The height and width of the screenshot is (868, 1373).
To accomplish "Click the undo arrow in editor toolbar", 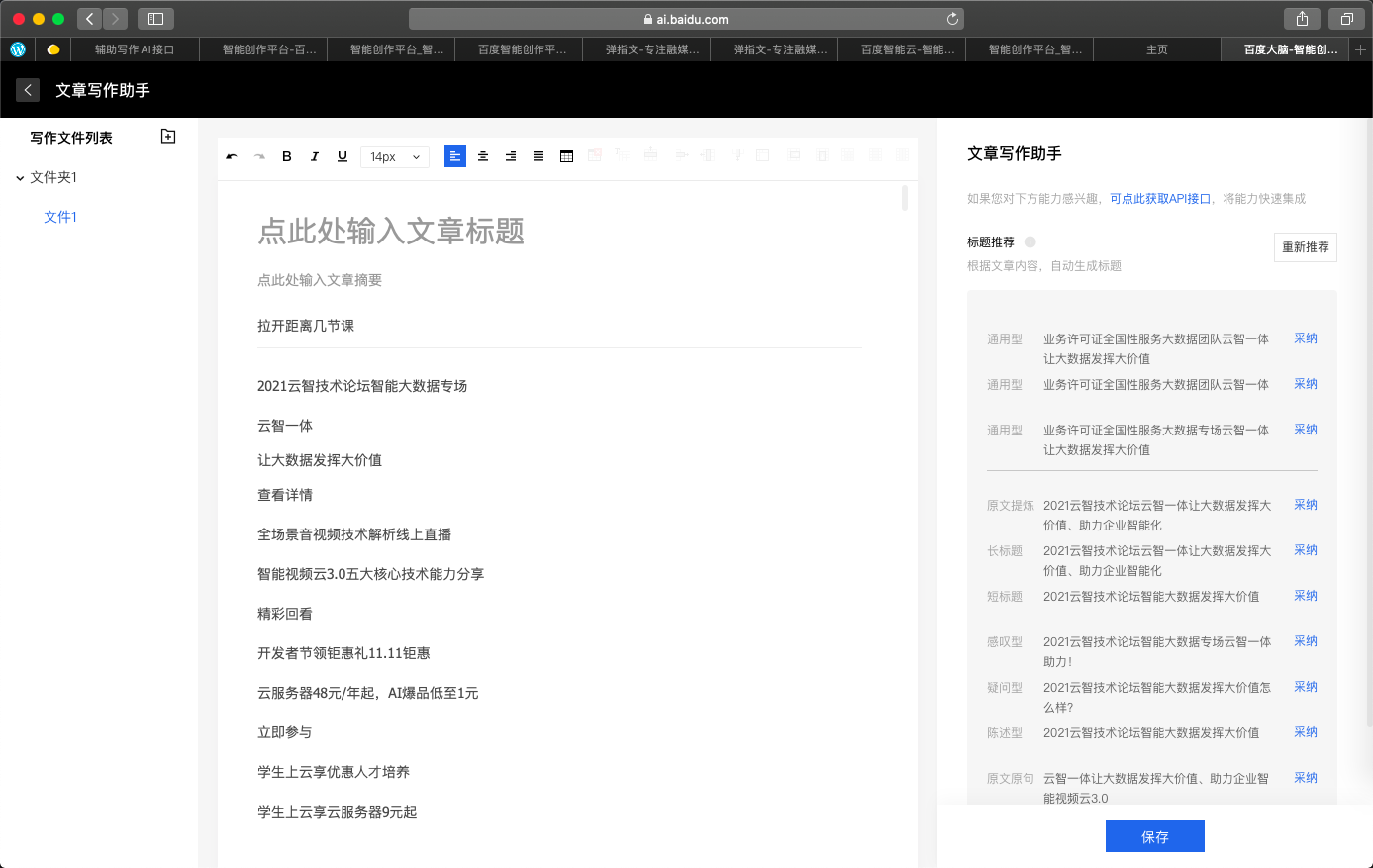I will point(232,156).
